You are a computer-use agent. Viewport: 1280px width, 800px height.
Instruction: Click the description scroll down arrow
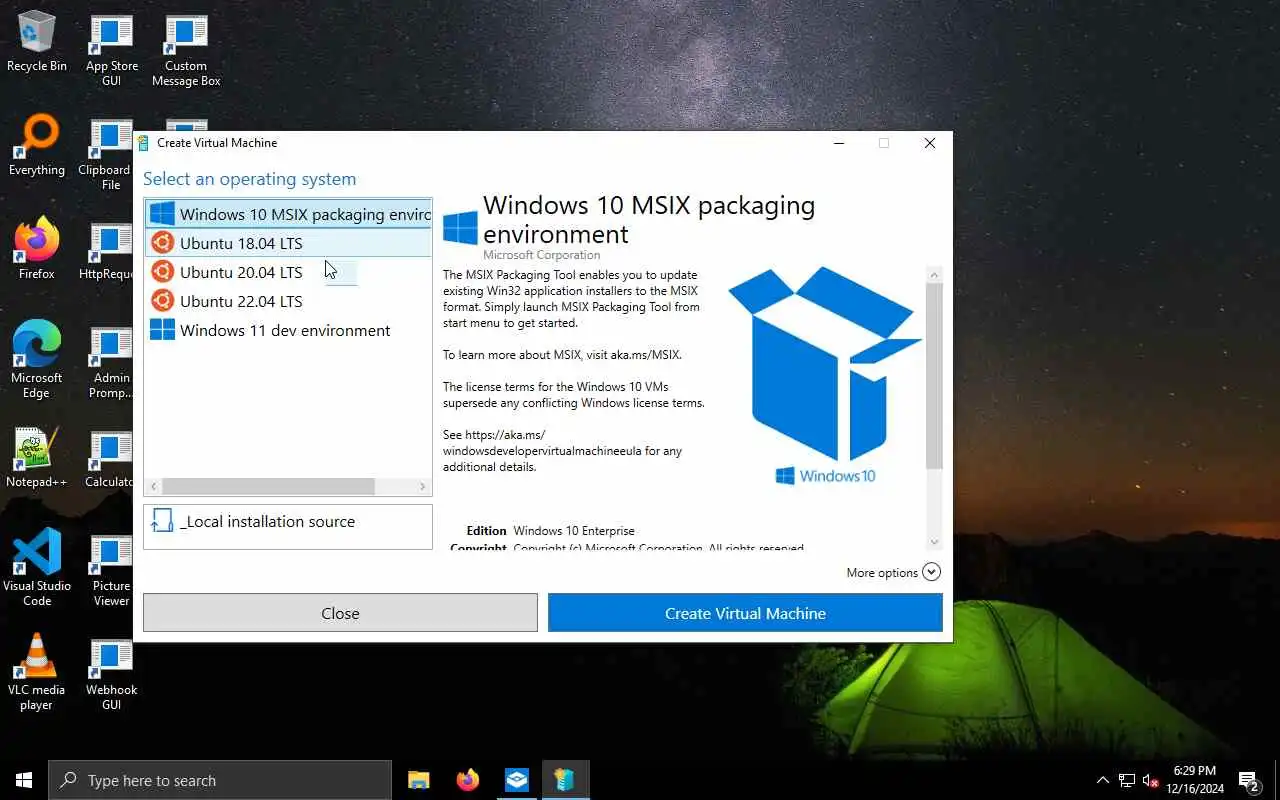934,542
